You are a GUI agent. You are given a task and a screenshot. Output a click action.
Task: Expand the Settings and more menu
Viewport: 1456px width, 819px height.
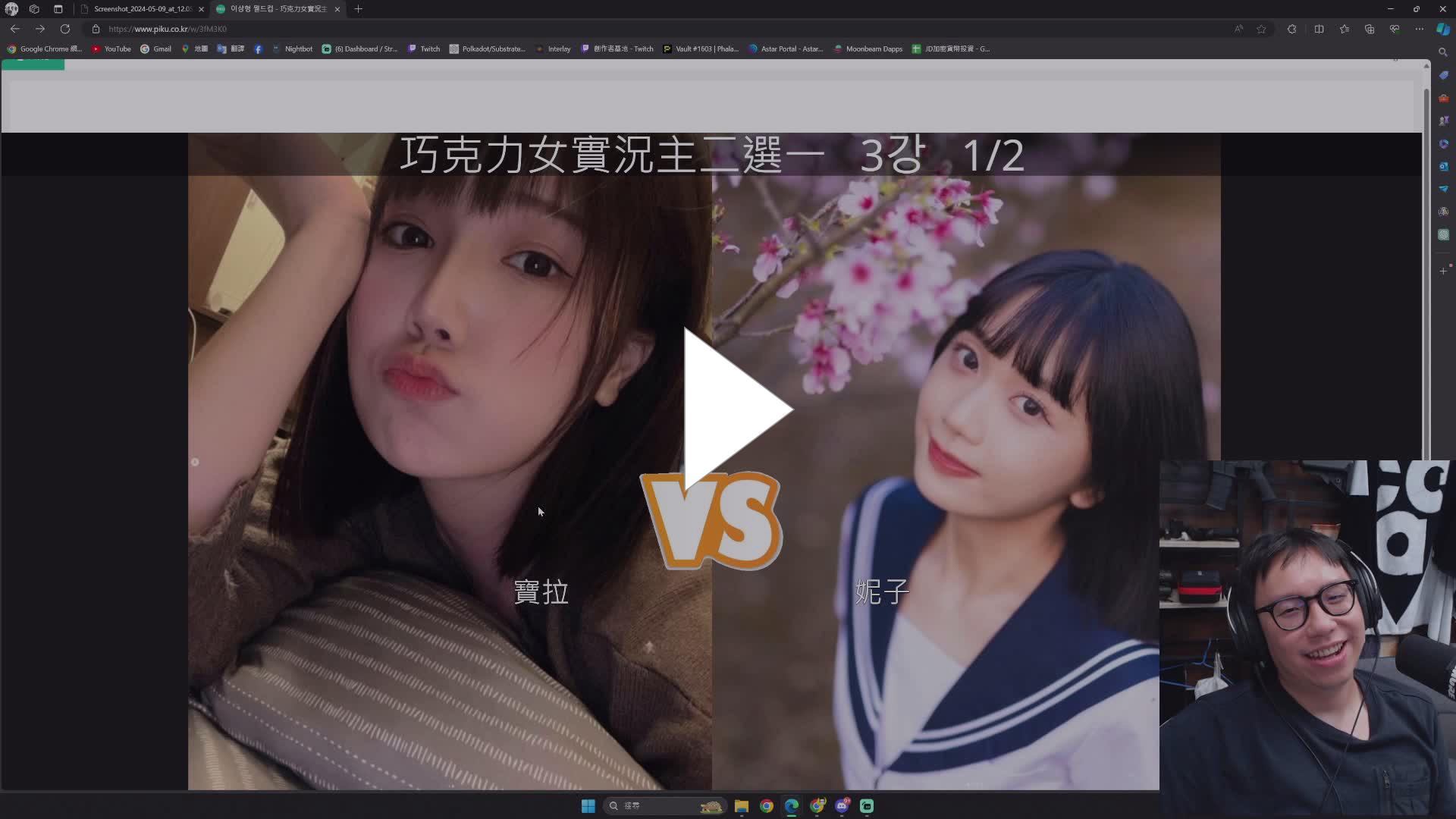pos(1420,29)
